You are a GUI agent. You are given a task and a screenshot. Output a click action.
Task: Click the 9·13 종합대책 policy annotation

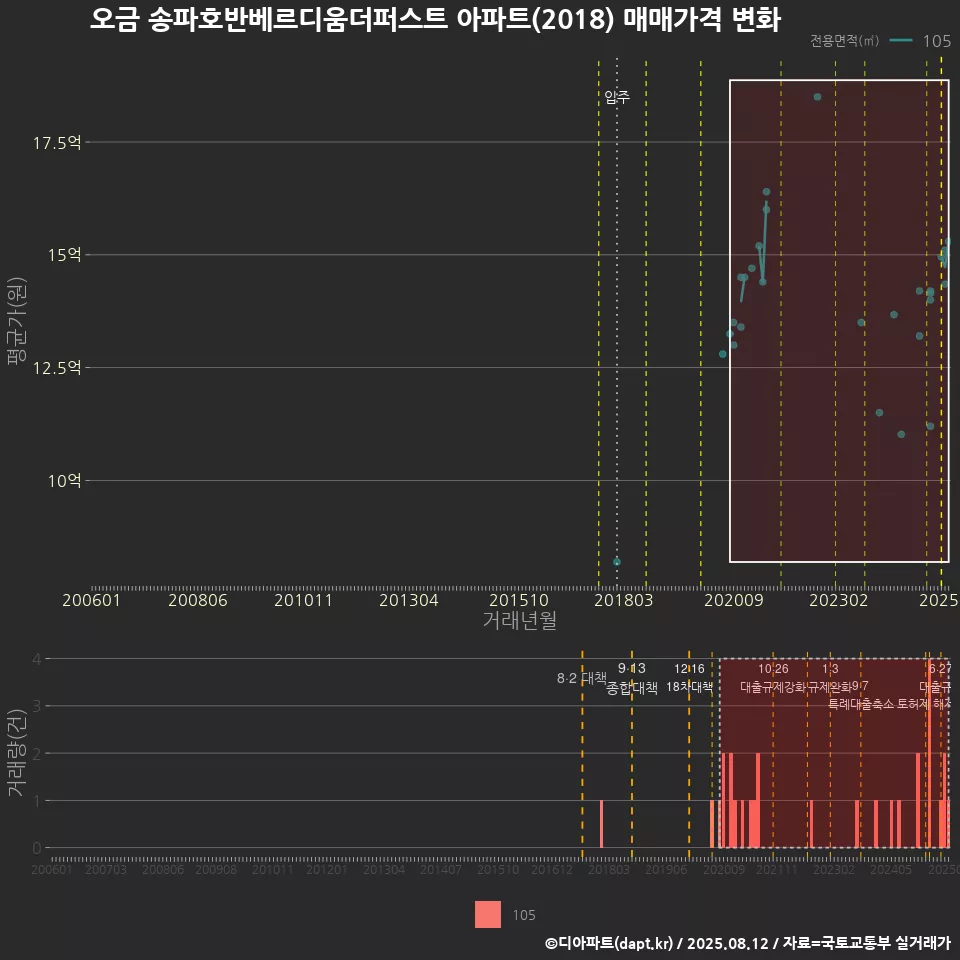point(632,678)
